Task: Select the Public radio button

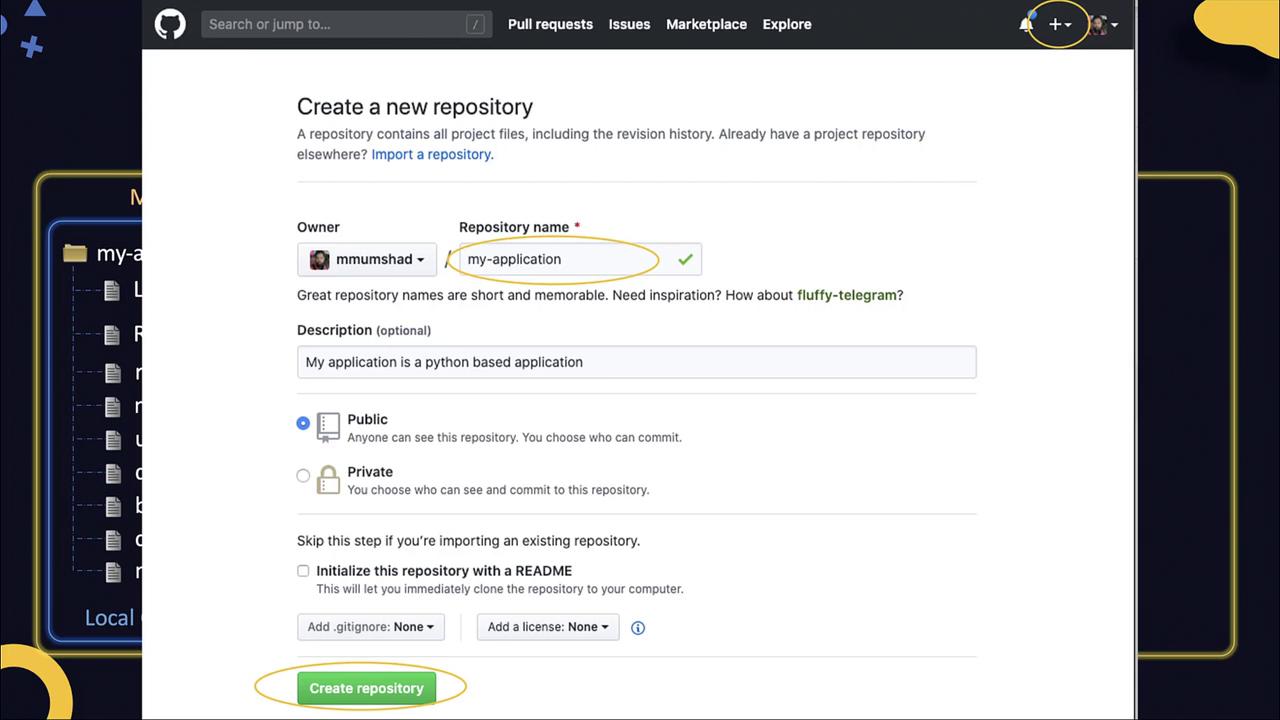Action: click(303, 423)
